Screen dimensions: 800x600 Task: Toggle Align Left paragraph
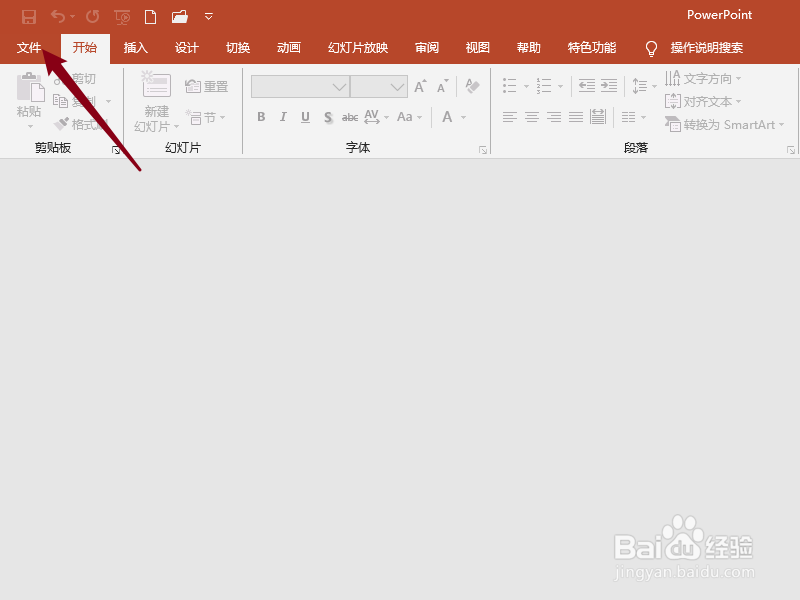tap(510, 117)
